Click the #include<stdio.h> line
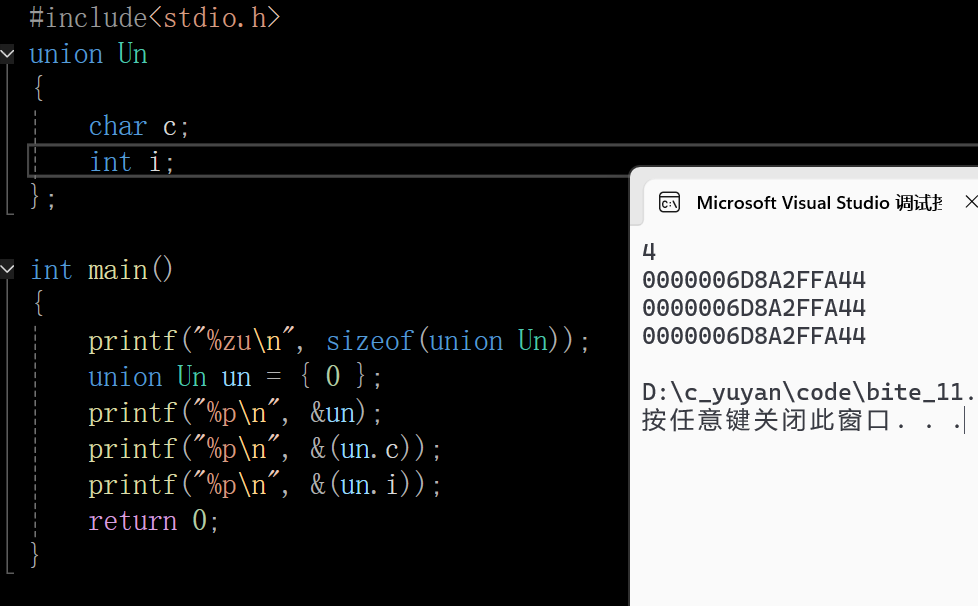978x606 pixels. click(x=155, y=17)
